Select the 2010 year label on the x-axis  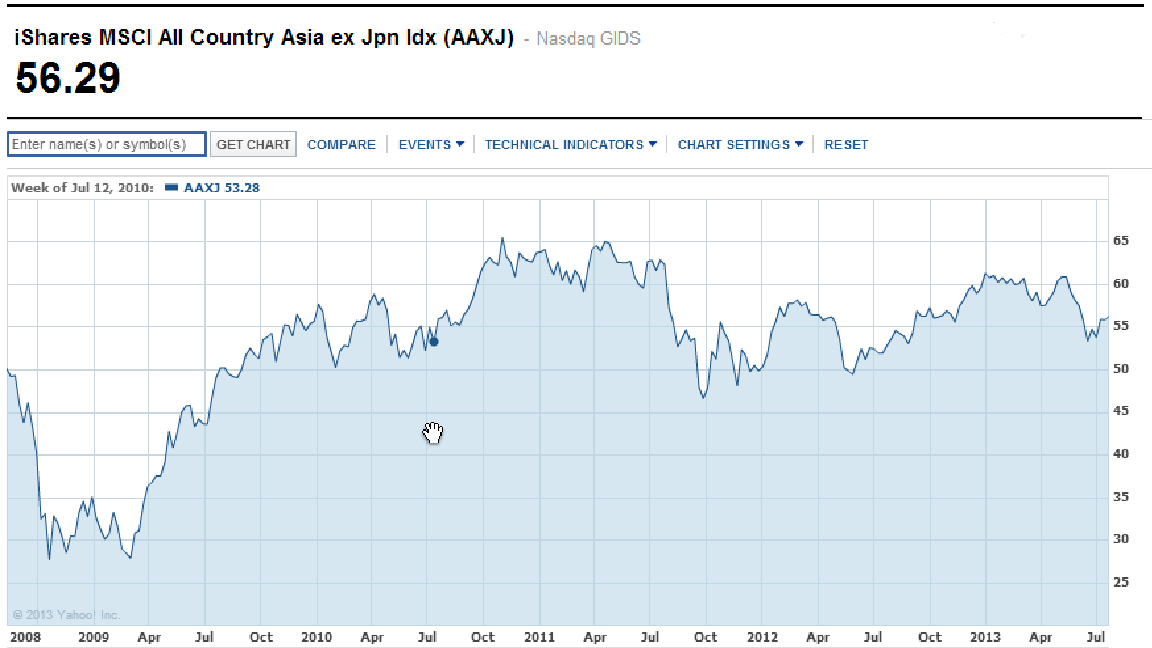316,637
